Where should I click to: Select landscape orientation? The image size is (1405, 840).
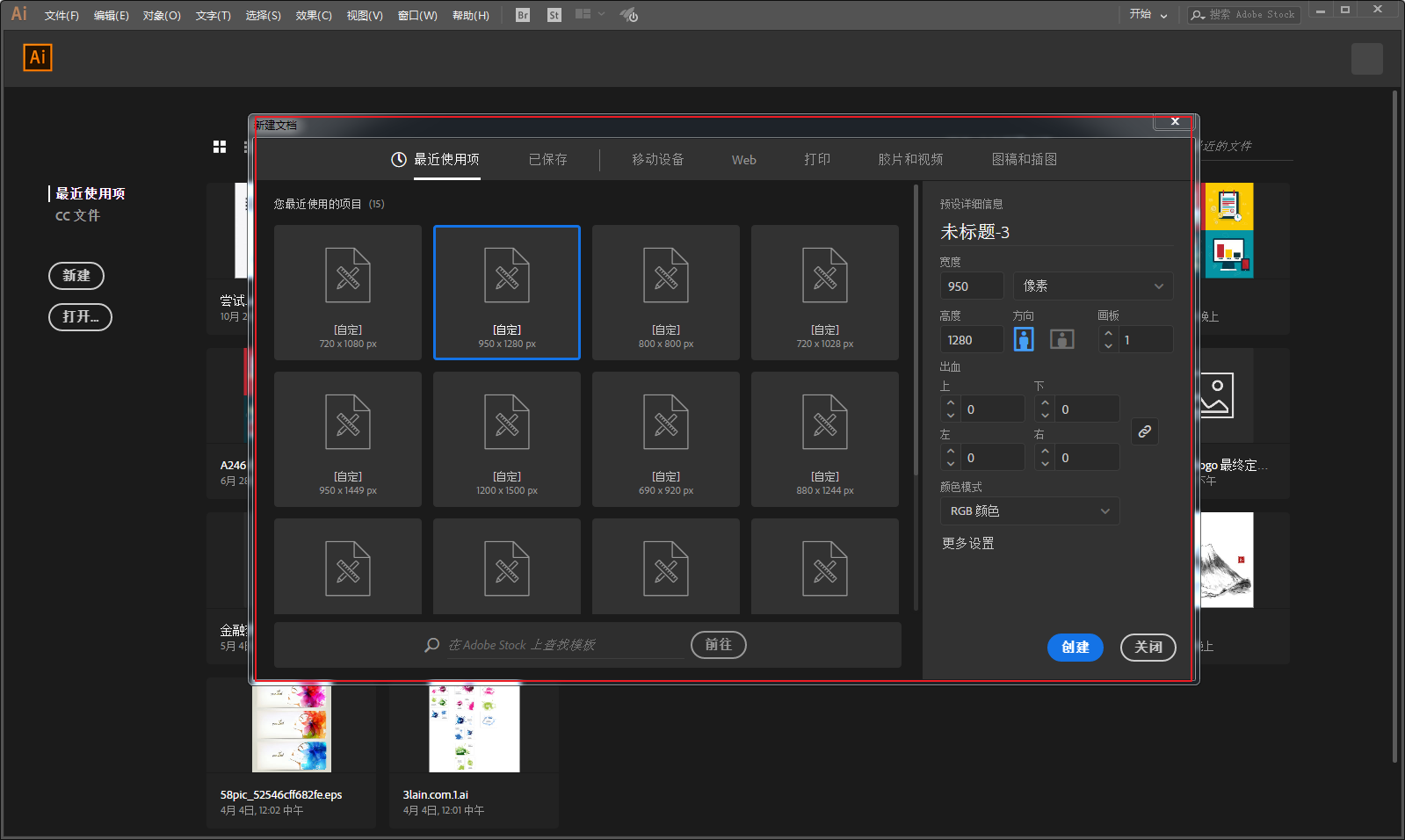(x=1062, y=339)
